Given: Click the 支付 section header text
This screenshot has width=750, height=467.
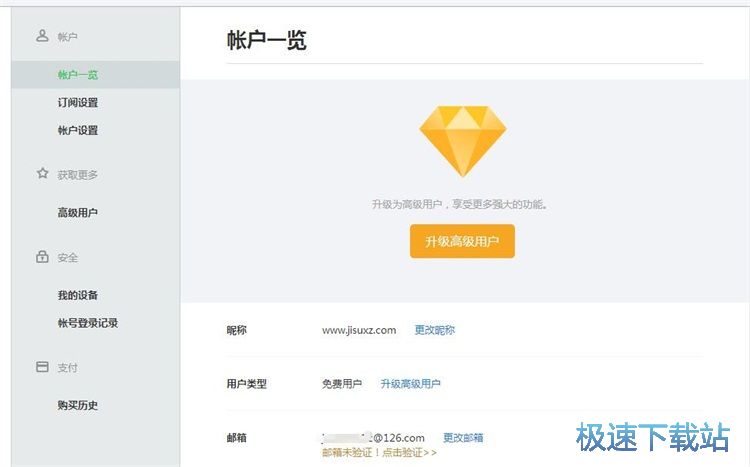Looking at the screenshot, I should (67, 367).
